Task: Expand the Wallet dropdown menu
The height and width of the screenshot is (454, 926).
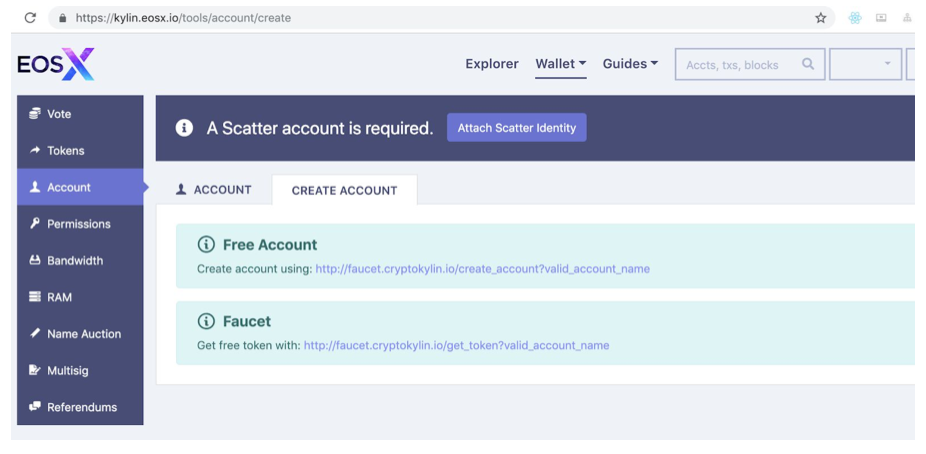Action: click(560, 64)
